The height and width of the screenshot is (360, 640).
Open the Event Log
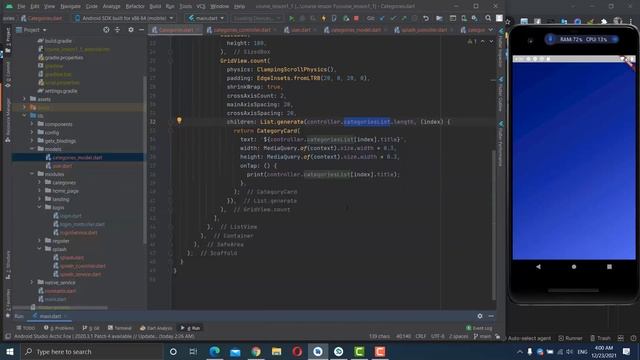[479, 328]
